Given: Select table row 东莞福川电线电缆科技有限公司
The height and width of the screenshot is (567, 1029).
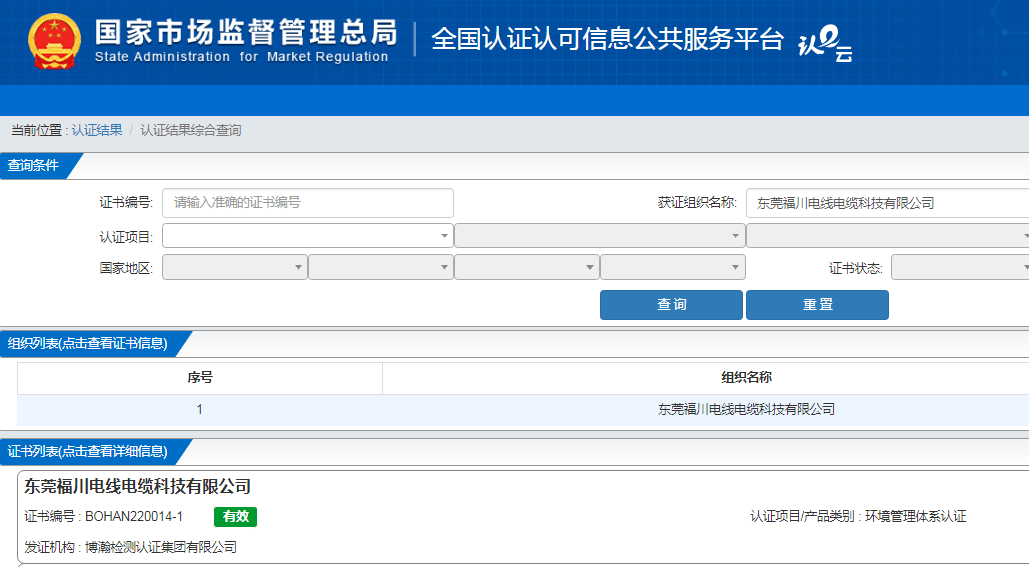Looking at the screenshot, I should tap(523, 410).
